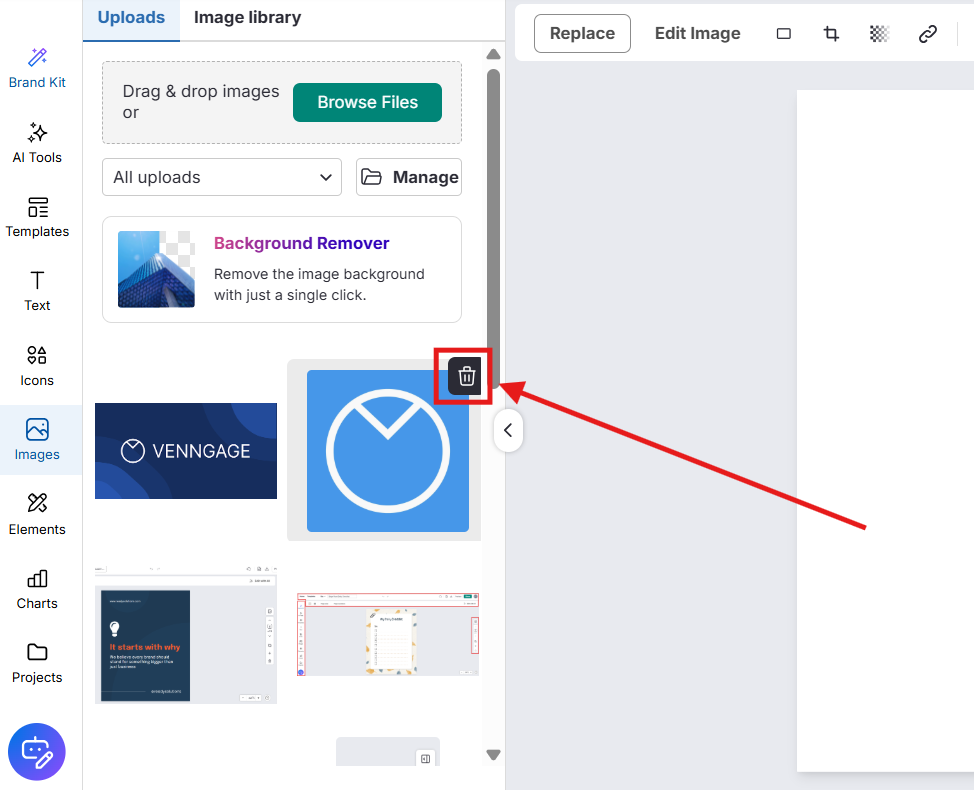Click the trash icon on clock image

click(466, 377)
